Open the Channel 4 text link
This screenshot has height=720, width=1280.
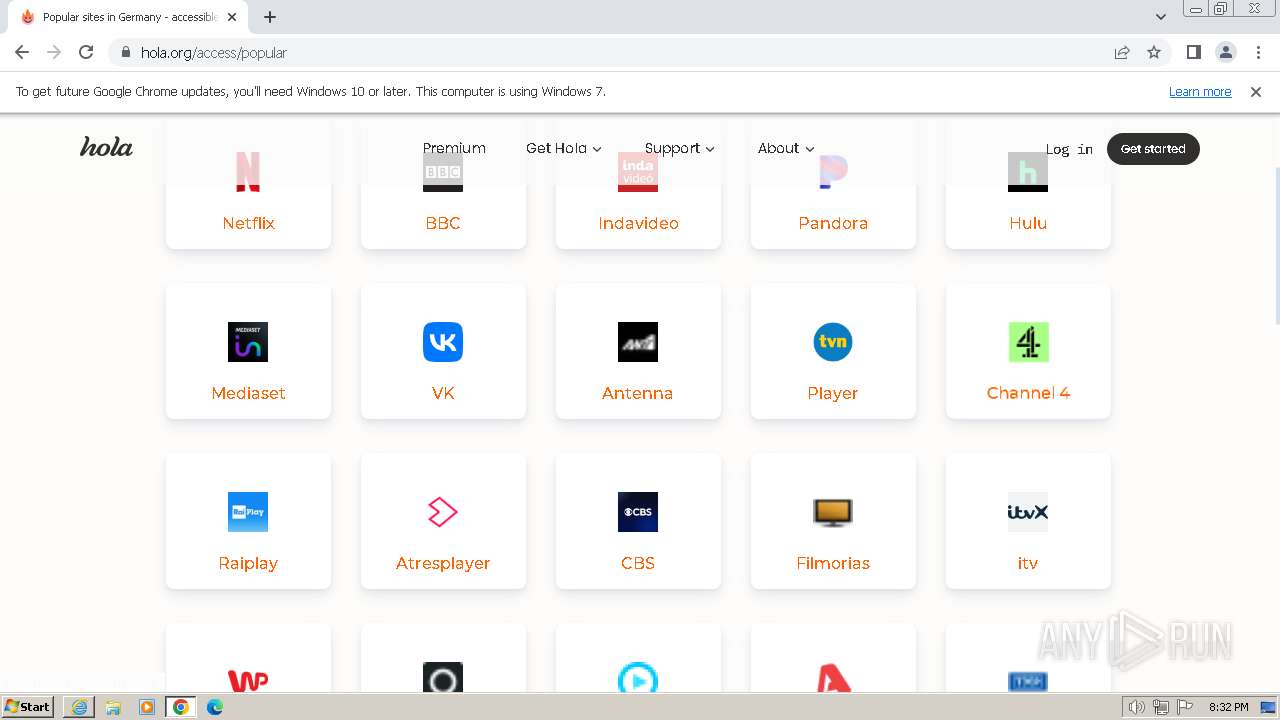1028,393
